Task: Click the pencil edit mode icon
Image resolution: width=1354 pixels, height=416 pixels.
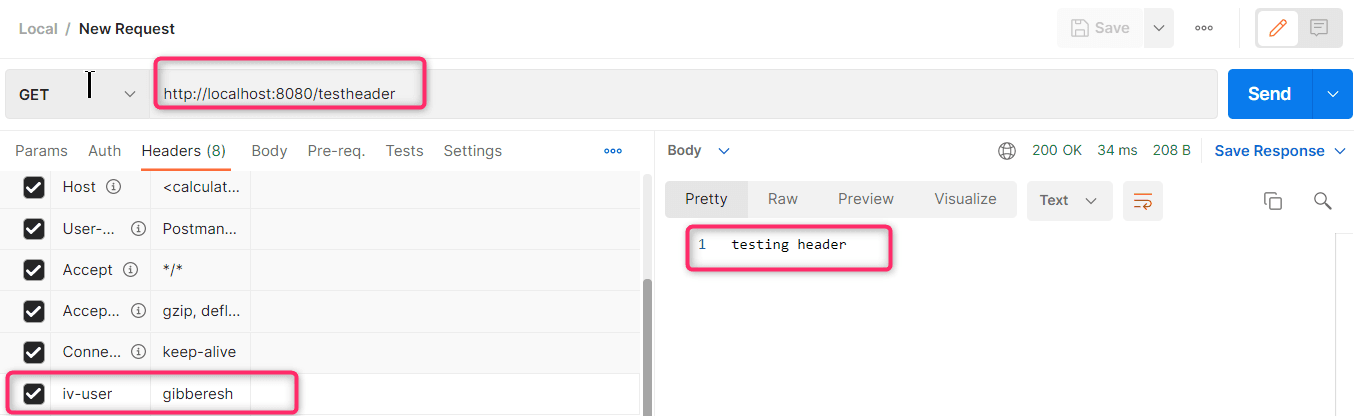Action: 1277,28
